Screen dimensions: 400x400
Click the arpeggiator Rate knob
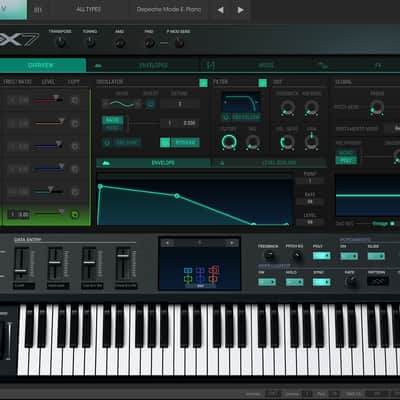click(x=351, y=282)
